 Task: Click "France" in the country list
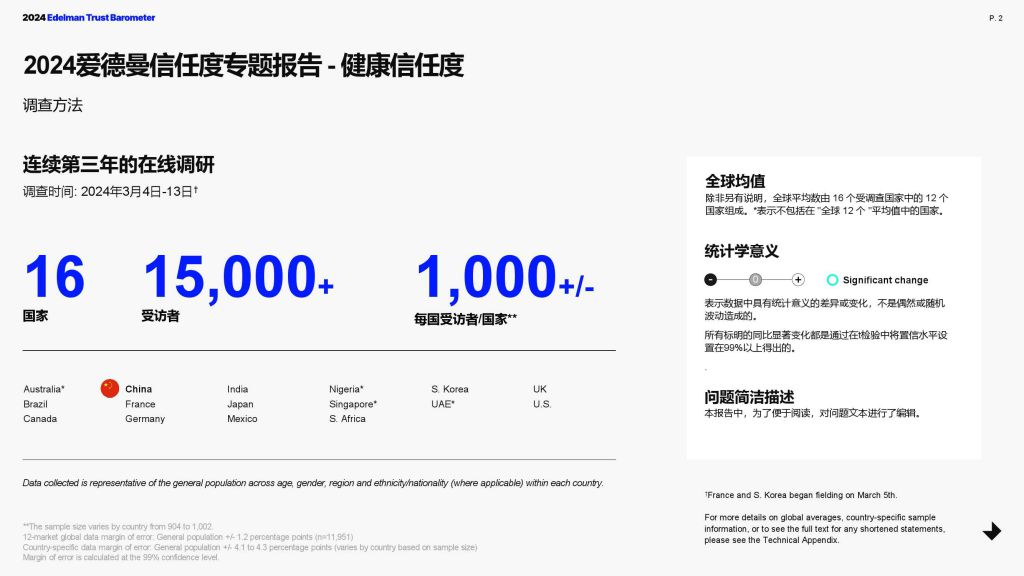point(140,404)
